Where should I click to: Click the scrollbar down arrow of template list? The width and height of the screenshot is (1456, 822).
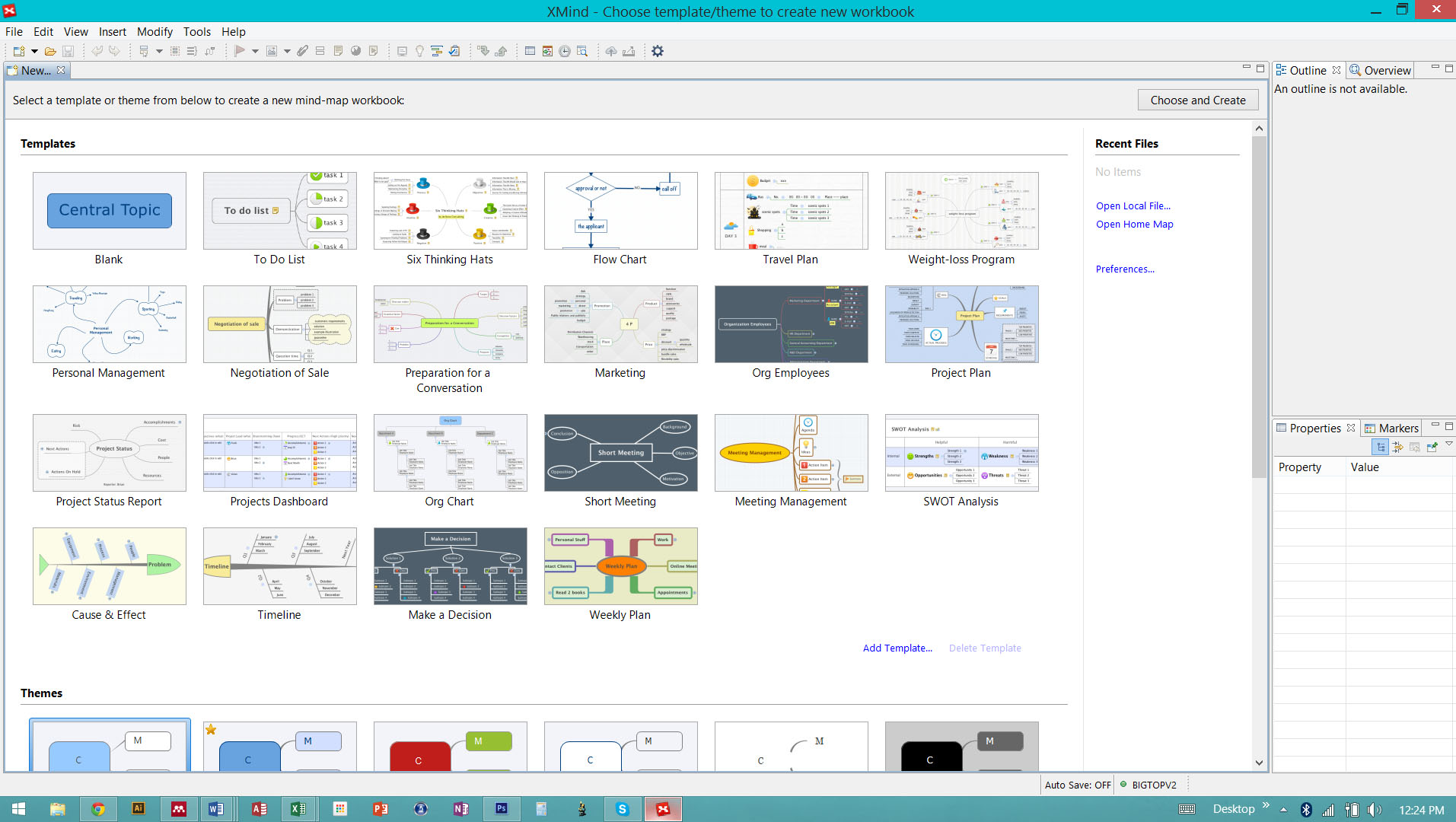point(1259,763)
